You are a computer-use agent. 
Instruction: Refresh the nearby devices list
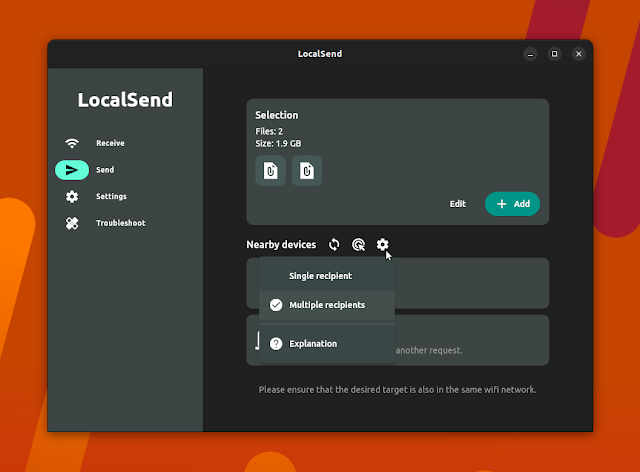coord(334,245)
